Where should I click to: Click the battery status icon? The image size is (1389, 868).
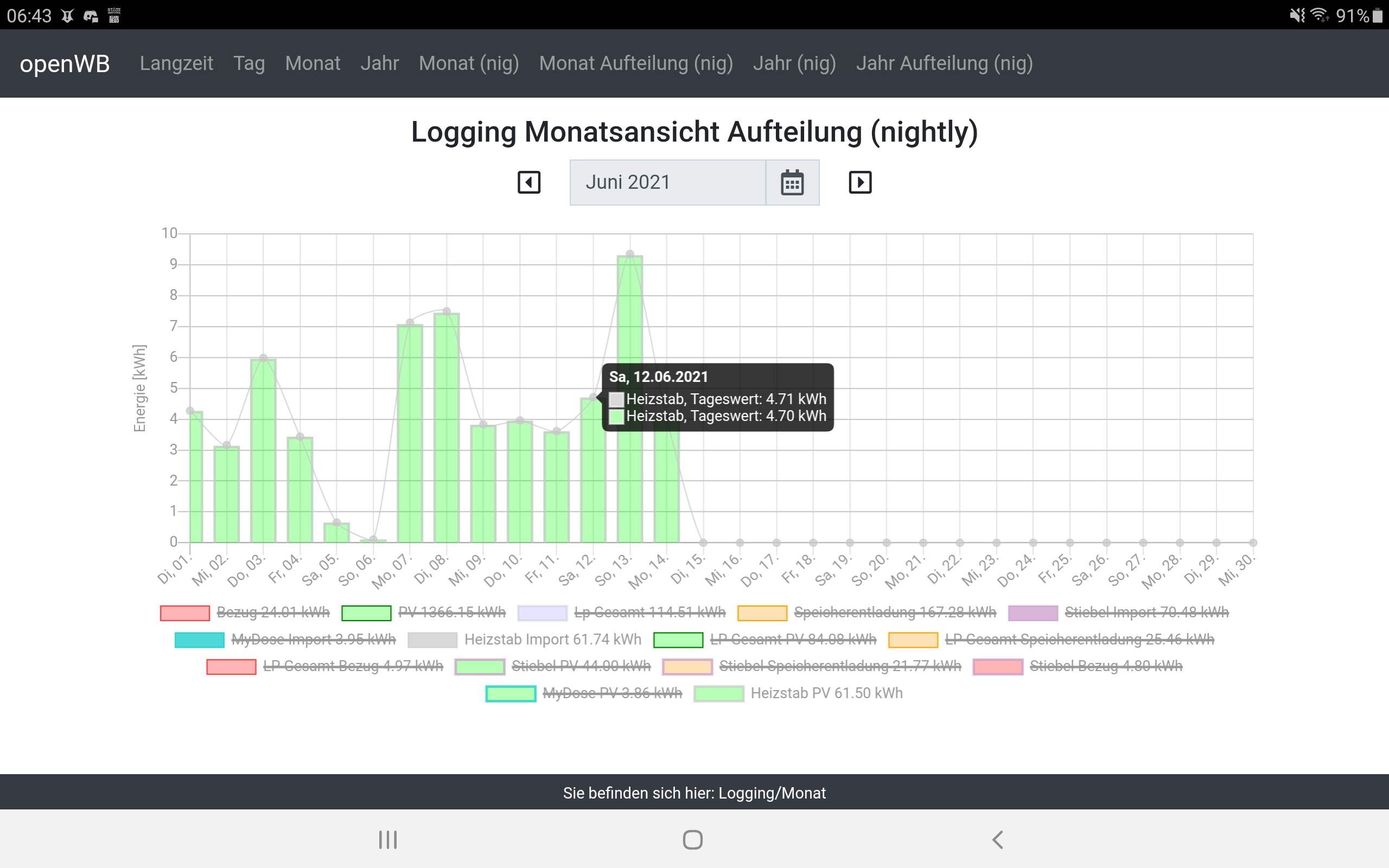[x=1378, y=16]
